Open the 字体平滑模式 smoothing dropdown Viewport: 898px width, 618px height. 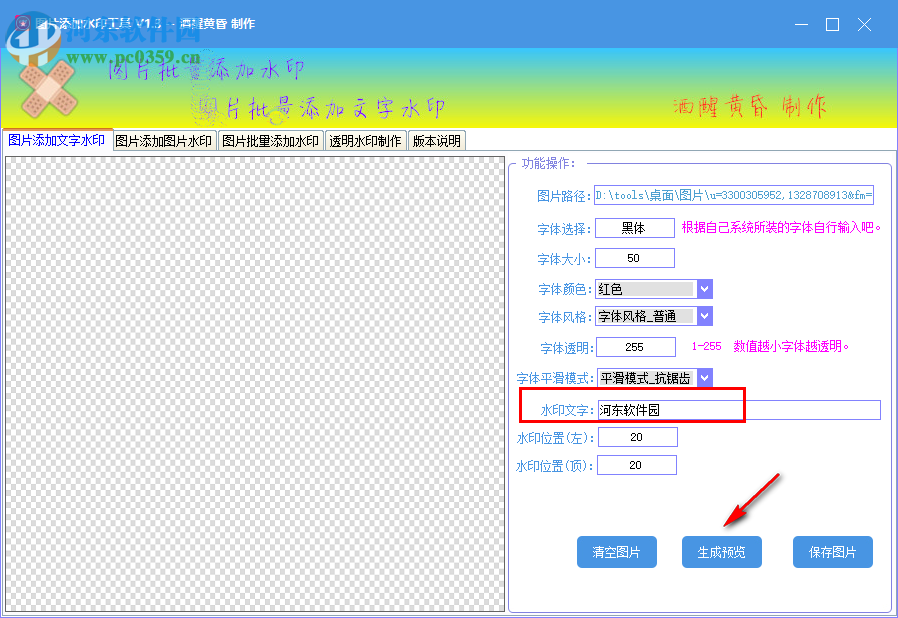click(x=703, y=378)
